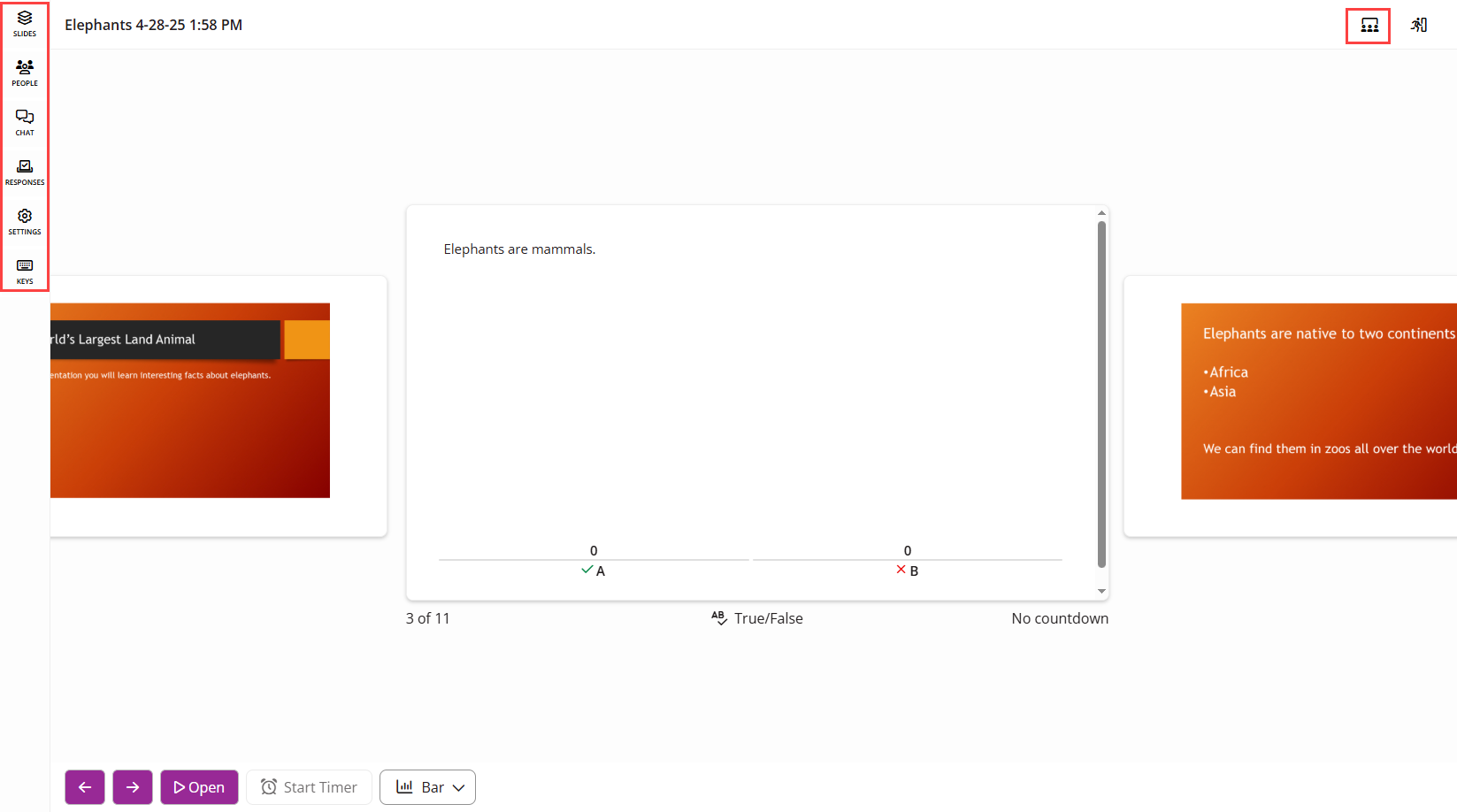Click answer choice A with green checkmark

(x=594, y=571)
